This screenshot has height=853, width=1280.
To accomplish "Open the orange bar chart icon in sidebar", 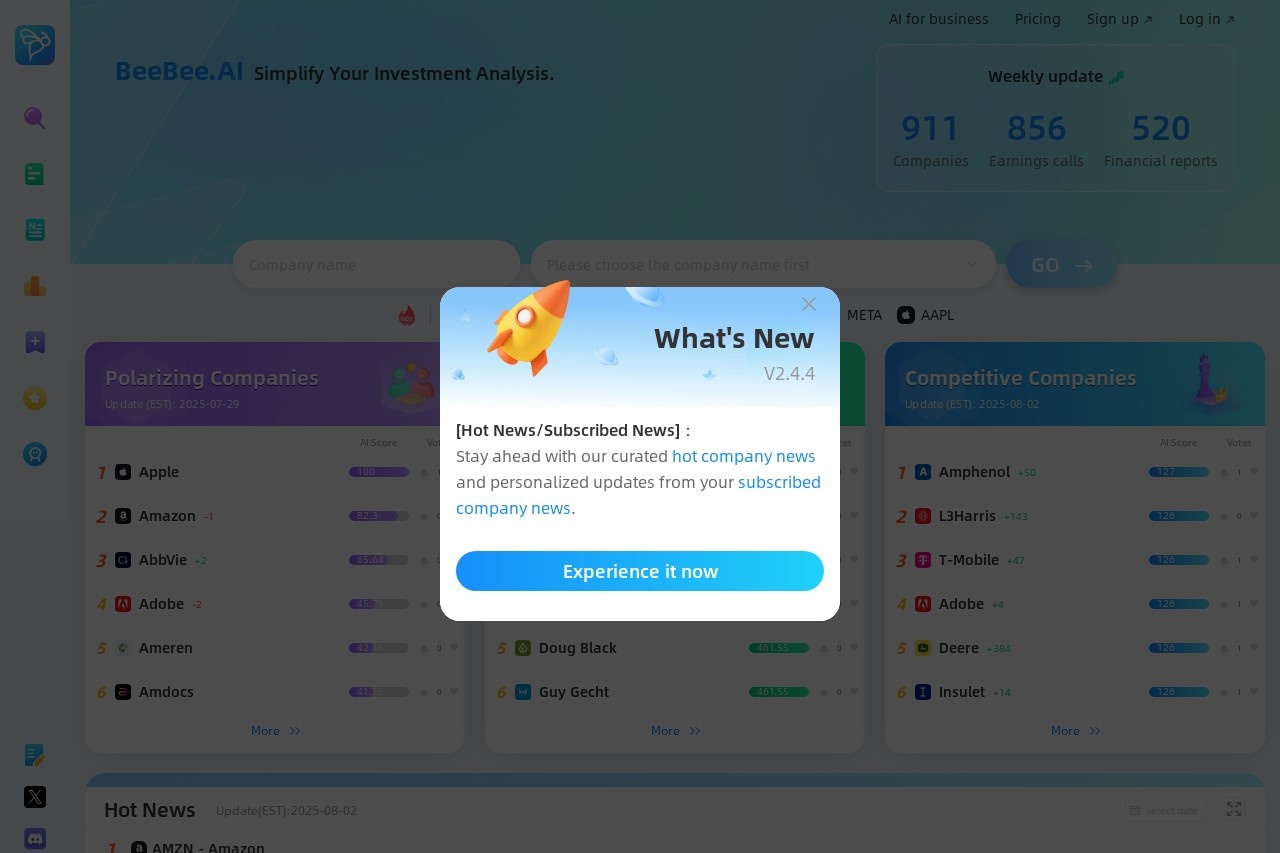I will (x=35, y=286).
